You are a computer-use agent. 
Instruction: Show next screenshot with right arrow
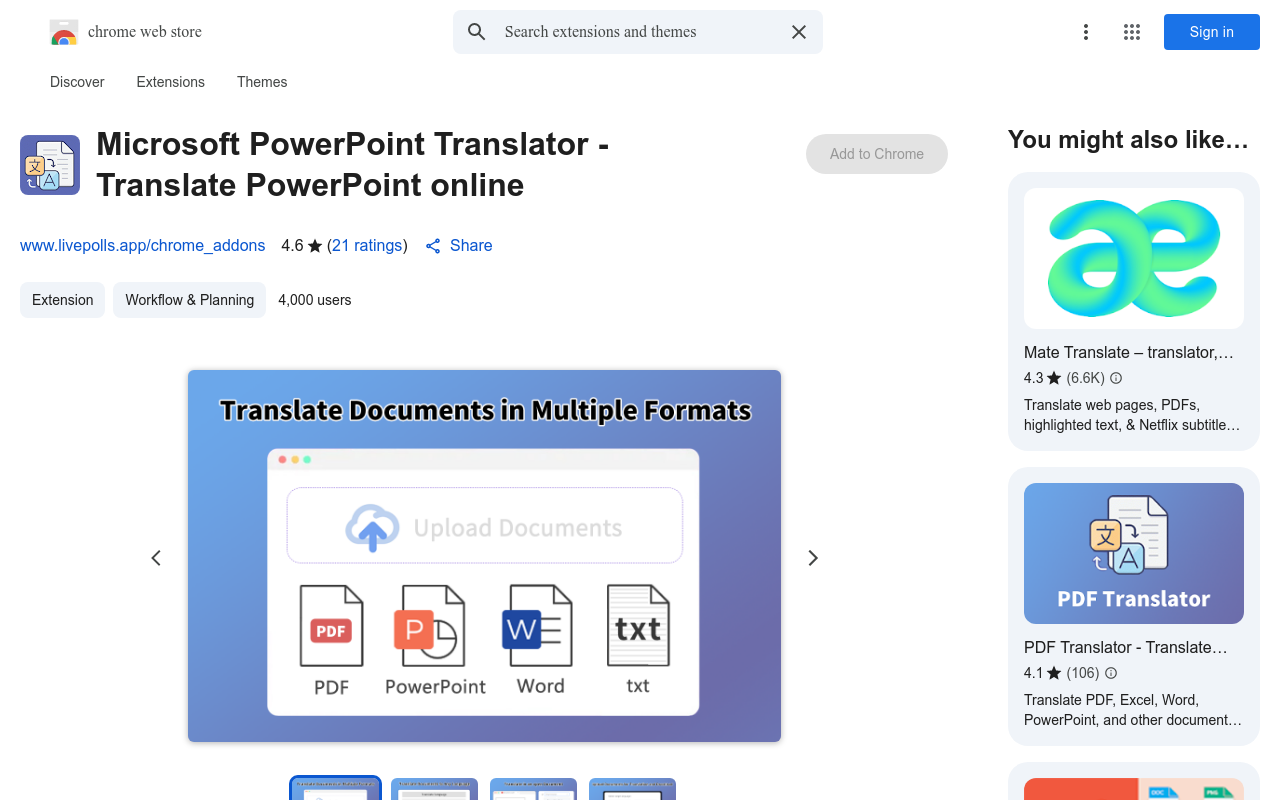[x=813, y=558]
